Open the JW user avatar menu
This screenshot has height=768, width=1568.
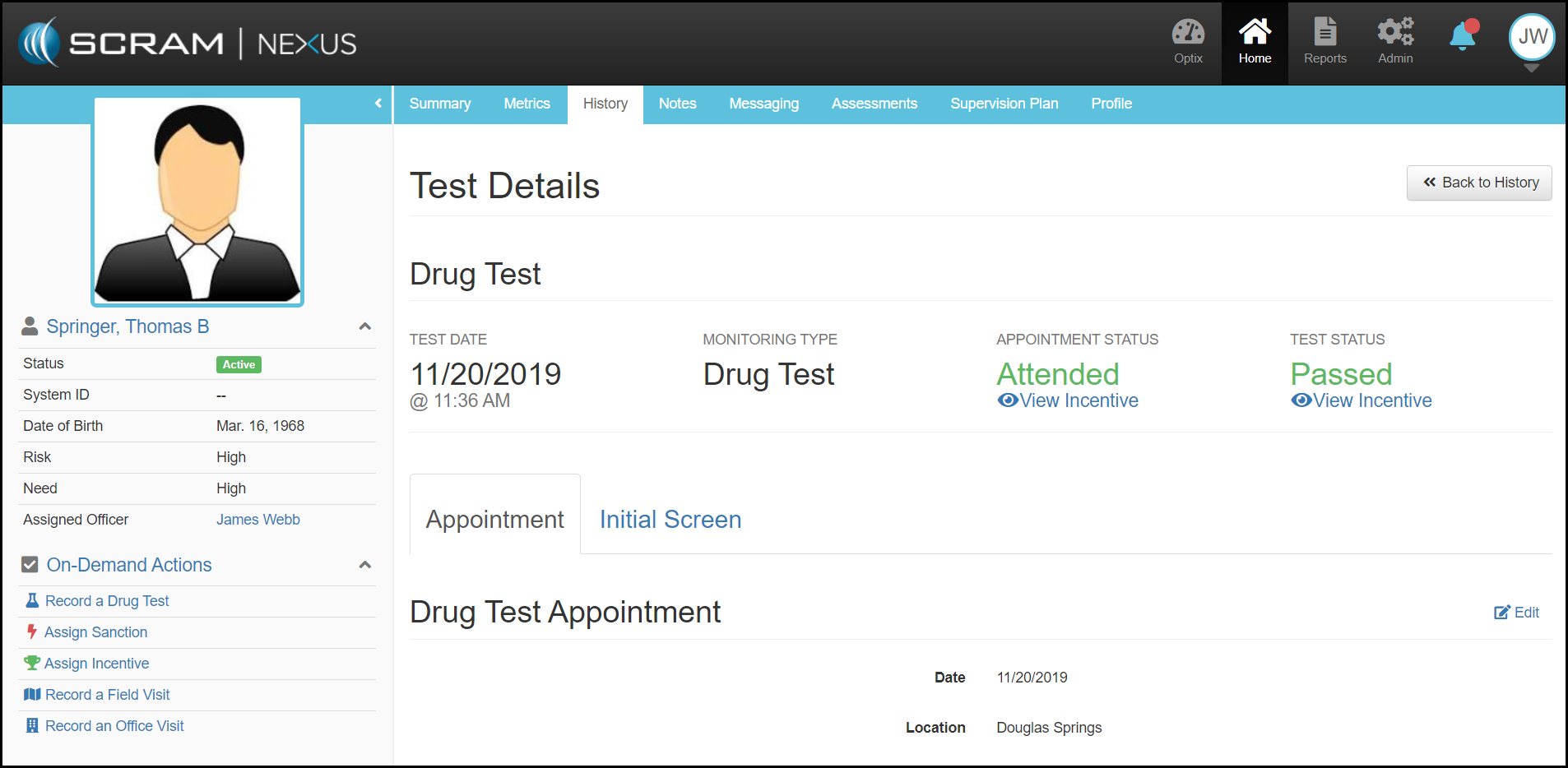coord(1531,38)
